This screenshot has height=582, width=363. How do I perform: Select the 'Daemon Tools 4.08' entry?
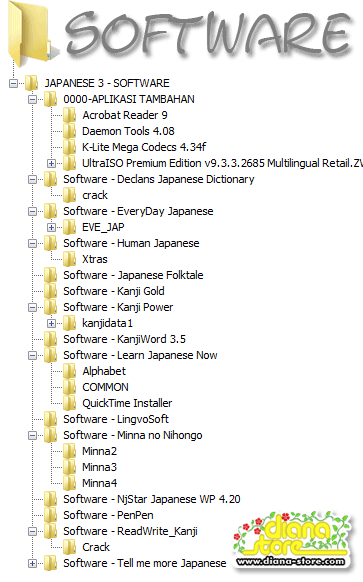[128, 131]
